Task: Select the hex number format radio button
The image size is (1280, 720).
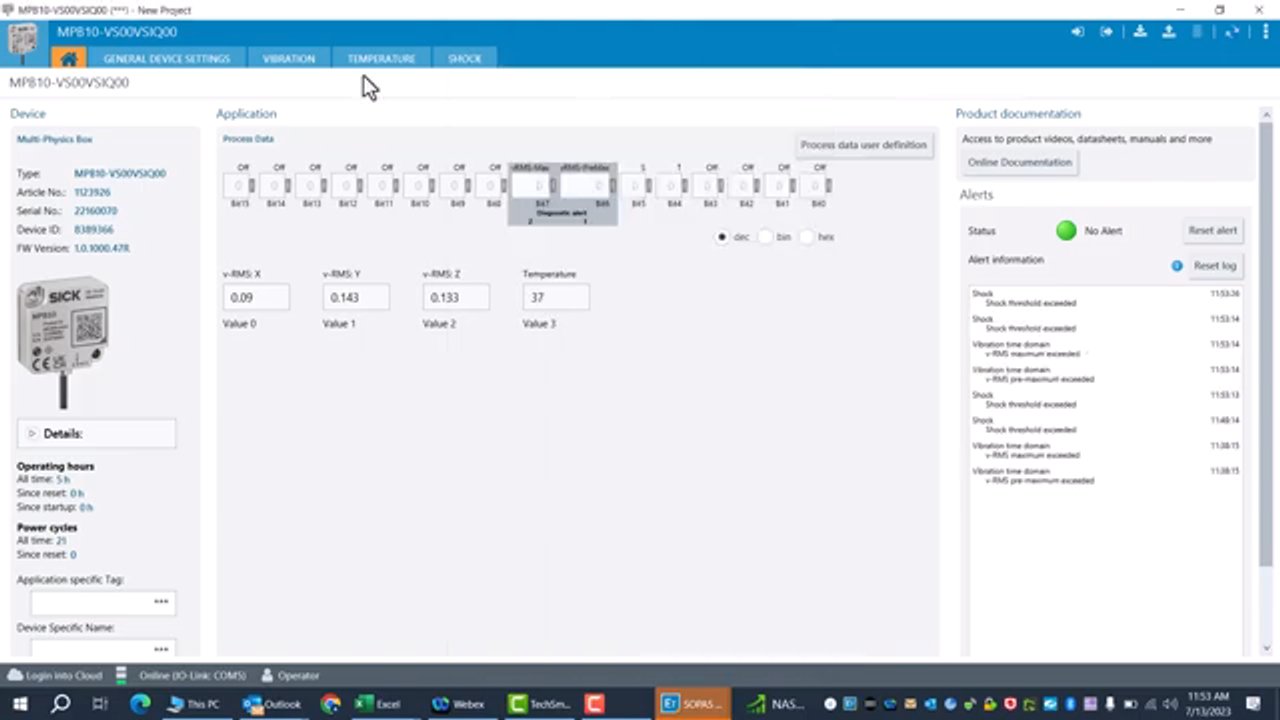Action: pos(806,237)
